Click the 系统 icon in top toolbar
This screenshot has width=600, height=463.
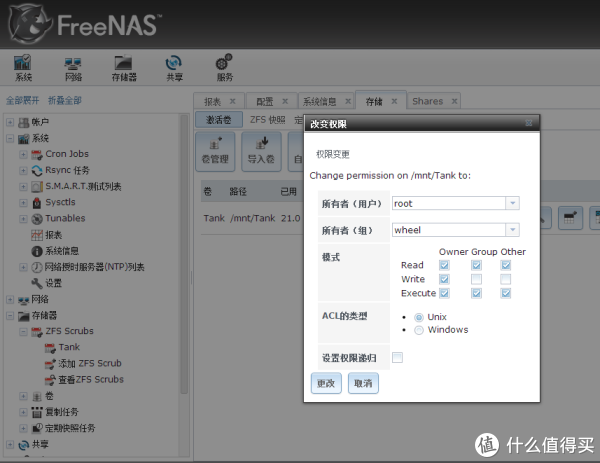tap(22, 66)
